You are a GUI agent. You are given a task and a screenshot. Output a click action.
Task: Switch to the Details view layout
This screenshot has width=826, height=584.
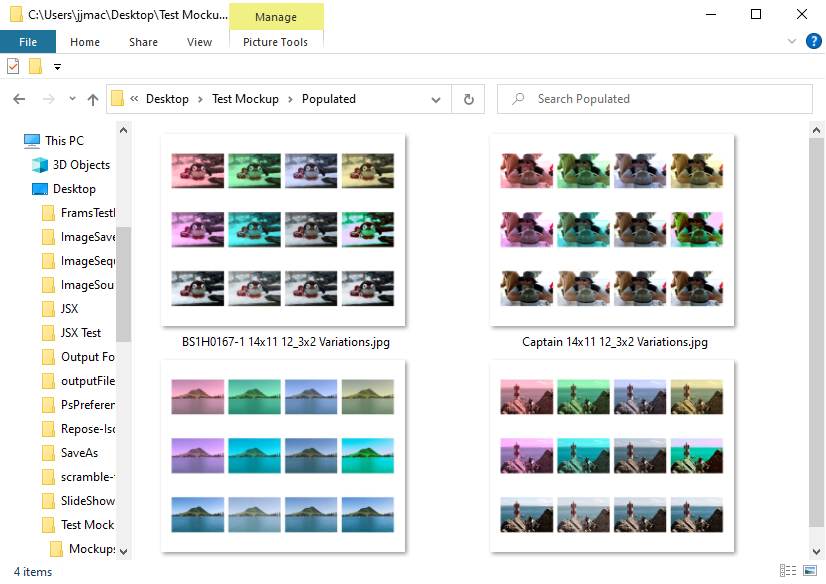pyautogui.click(x=788, y=570)
